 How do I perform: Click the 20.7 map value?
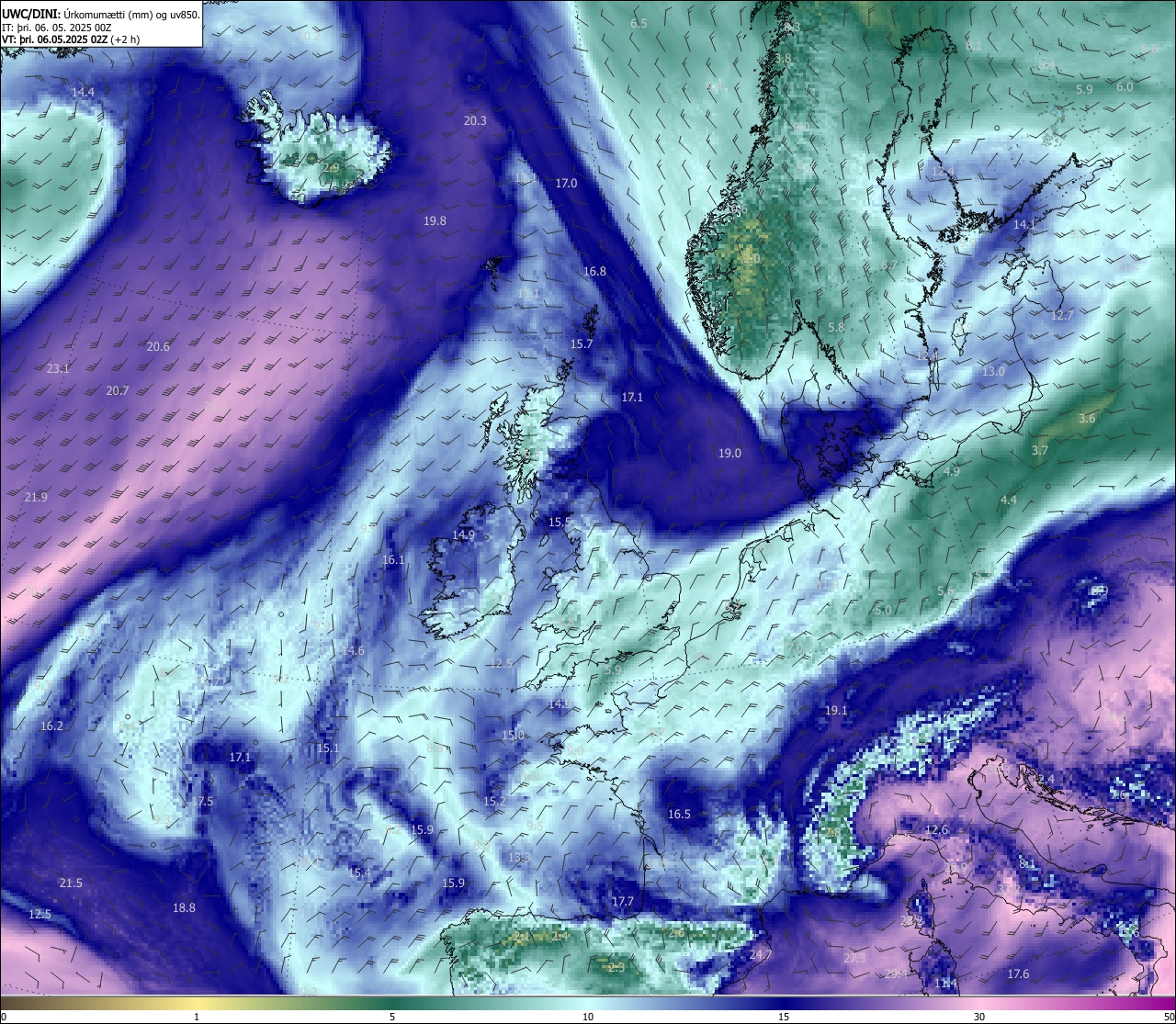(118, 390)
